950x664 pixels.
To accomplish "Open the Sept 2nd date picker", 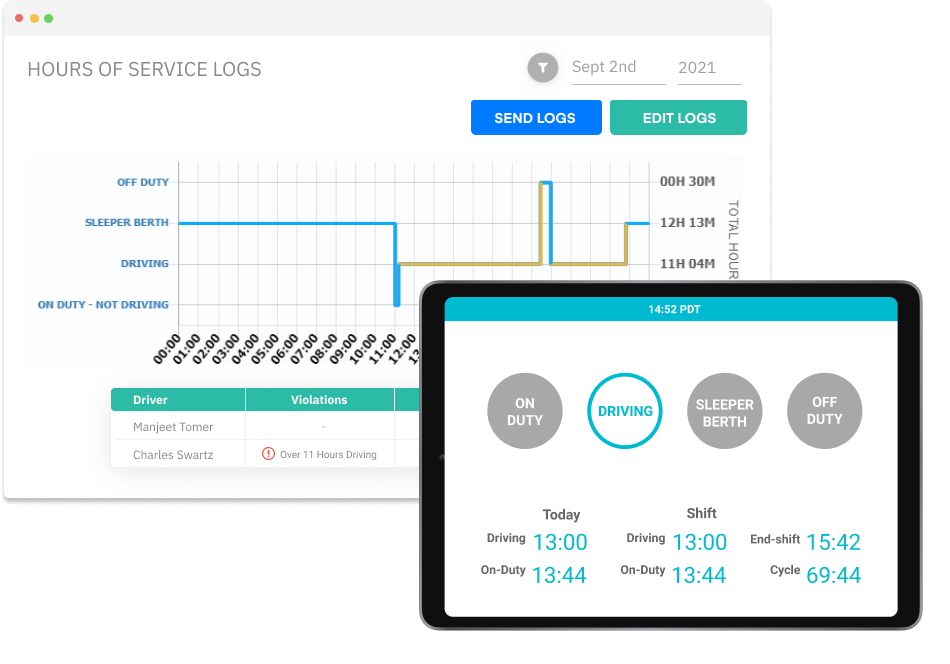I will click(x=617, y=68).
